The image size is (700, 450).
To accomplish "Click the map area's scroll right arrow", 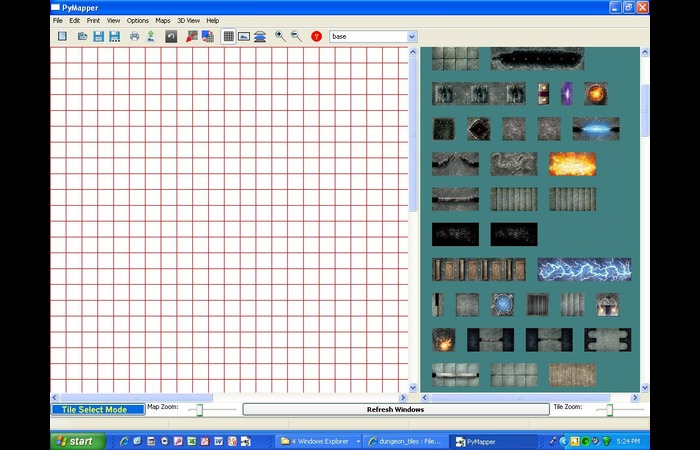I will tap(403, 397).
